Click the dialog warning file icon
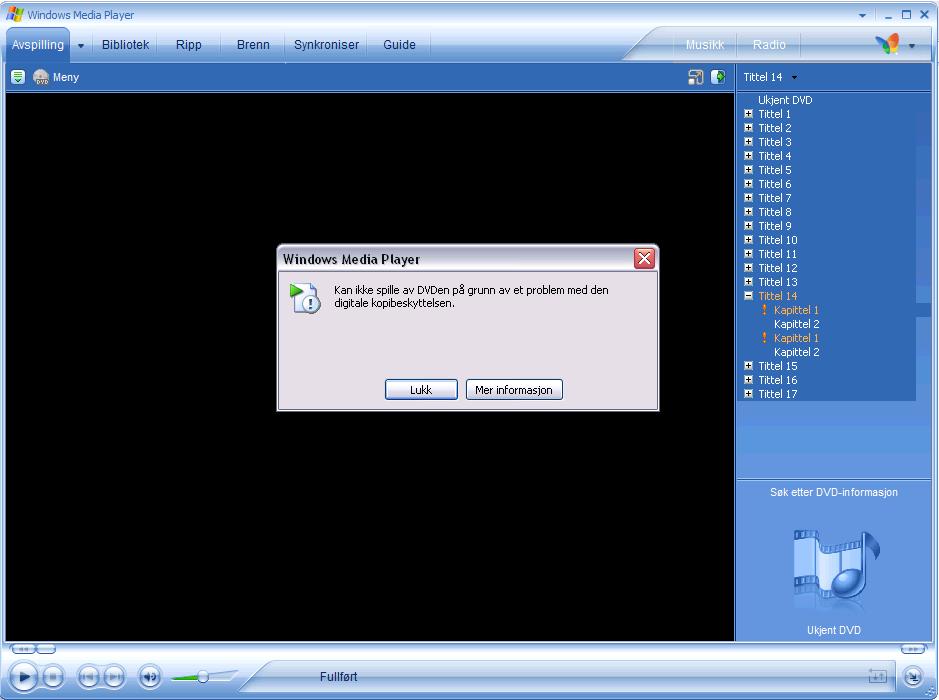This screenshot has width=939, height=700. coord(305,298)
